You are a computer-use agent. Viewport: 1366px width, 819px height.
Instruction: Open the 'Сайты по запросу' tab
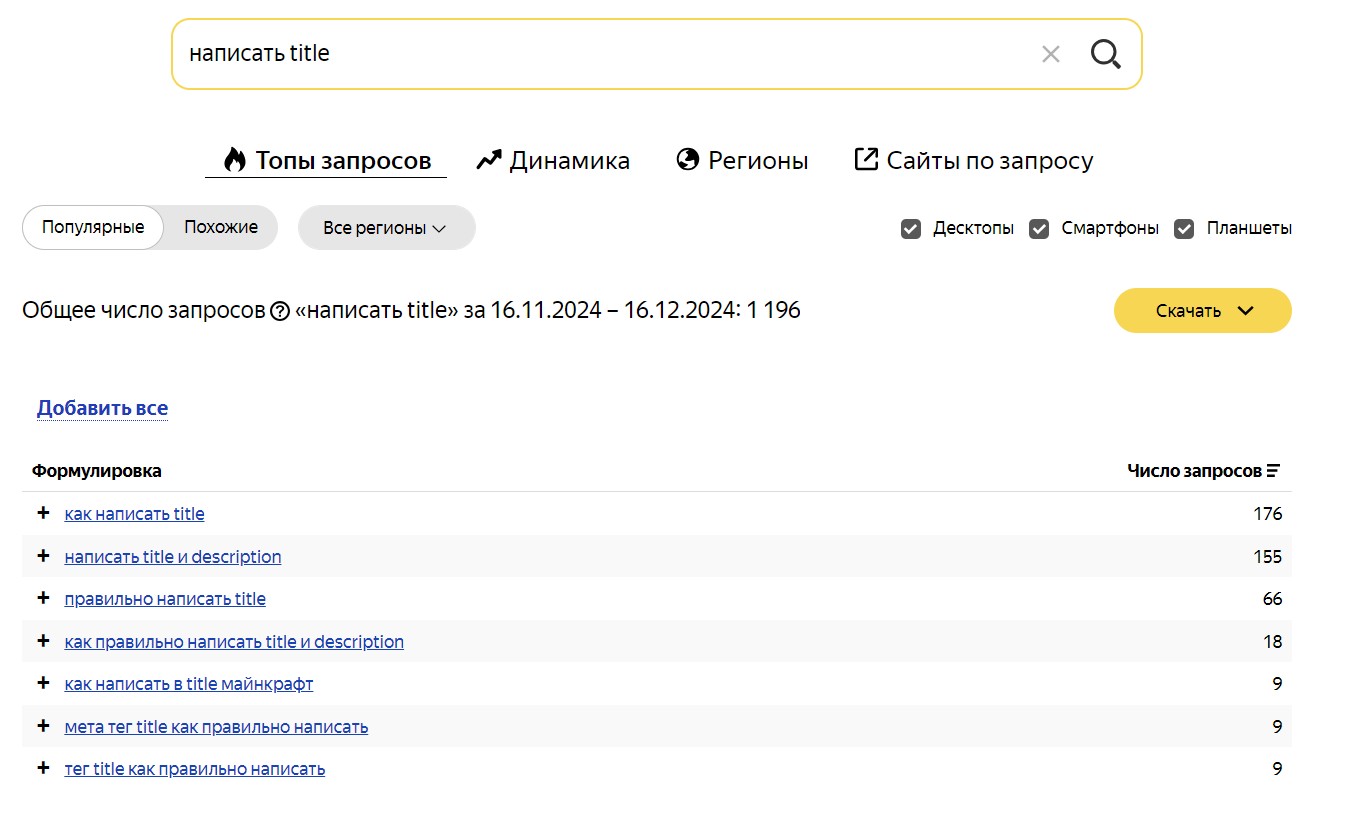point(973,160)
